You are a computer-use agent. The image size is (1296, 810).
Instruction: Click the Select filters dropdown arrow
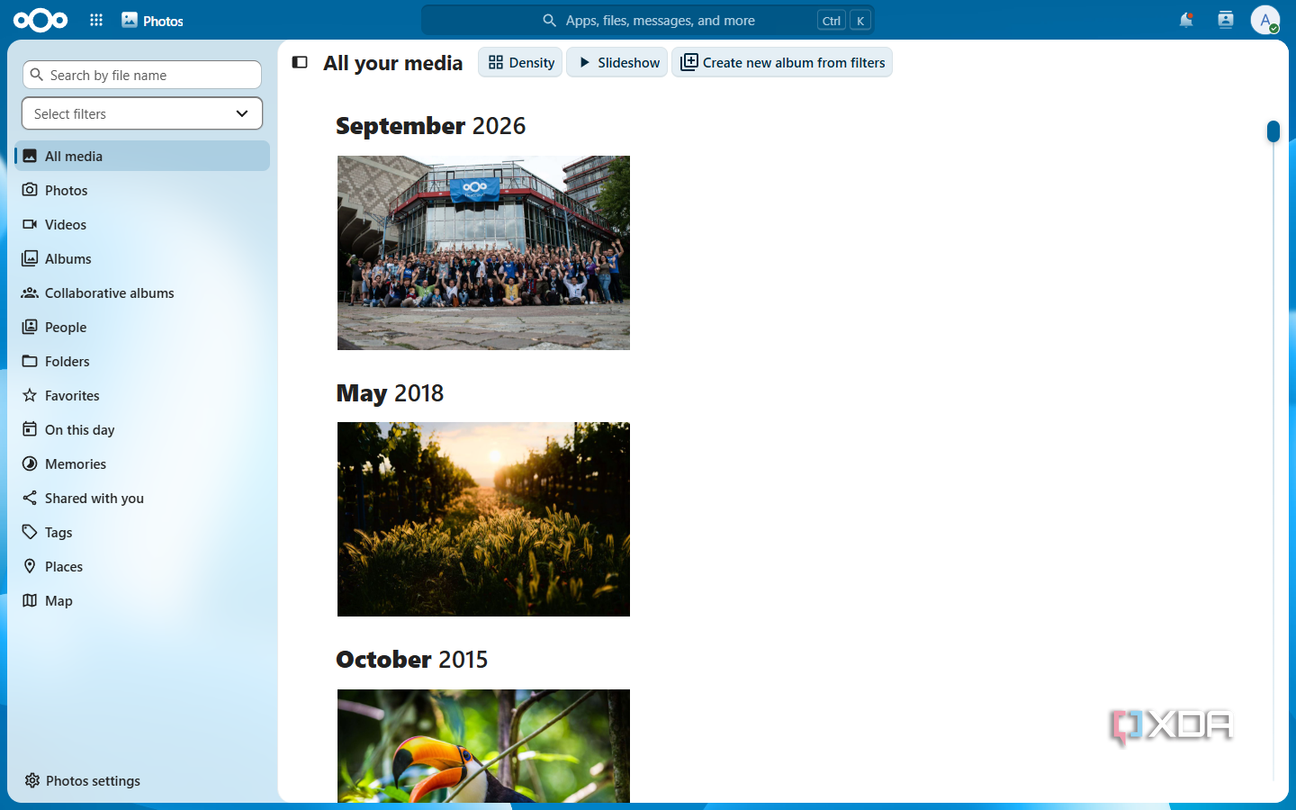tap(242, 114)
